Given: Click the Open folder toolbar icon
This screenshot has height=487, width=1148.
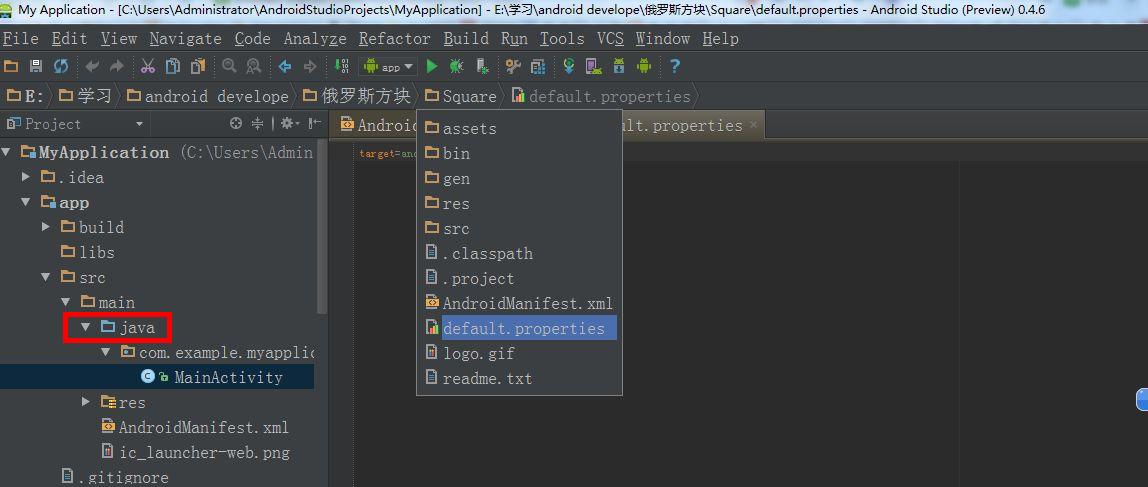Looking at the screenshot, I should point(11,67).
